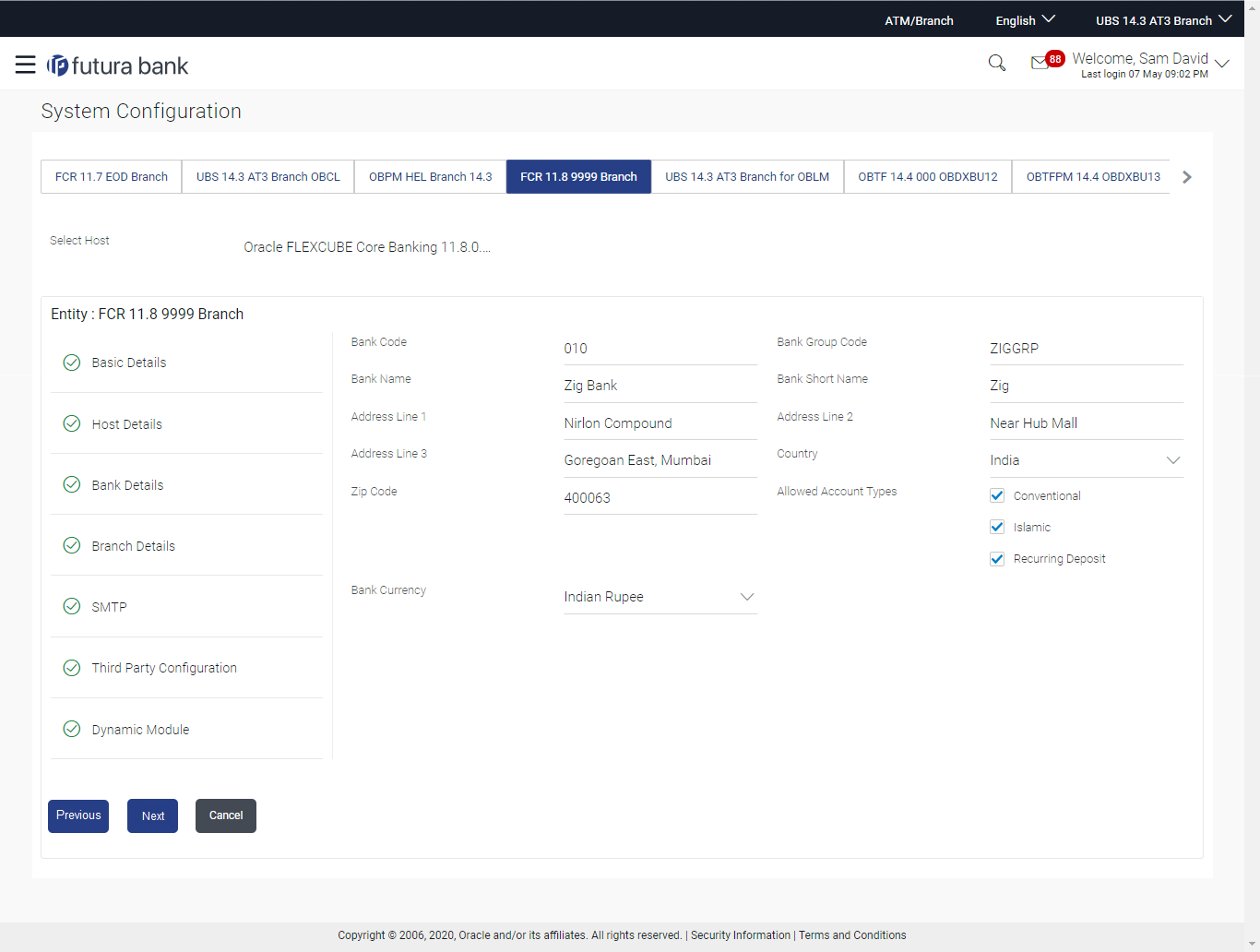Click the Third Party Configuration checkmark icon
This screenshot has height=952, width=1260.
point(72,668)
